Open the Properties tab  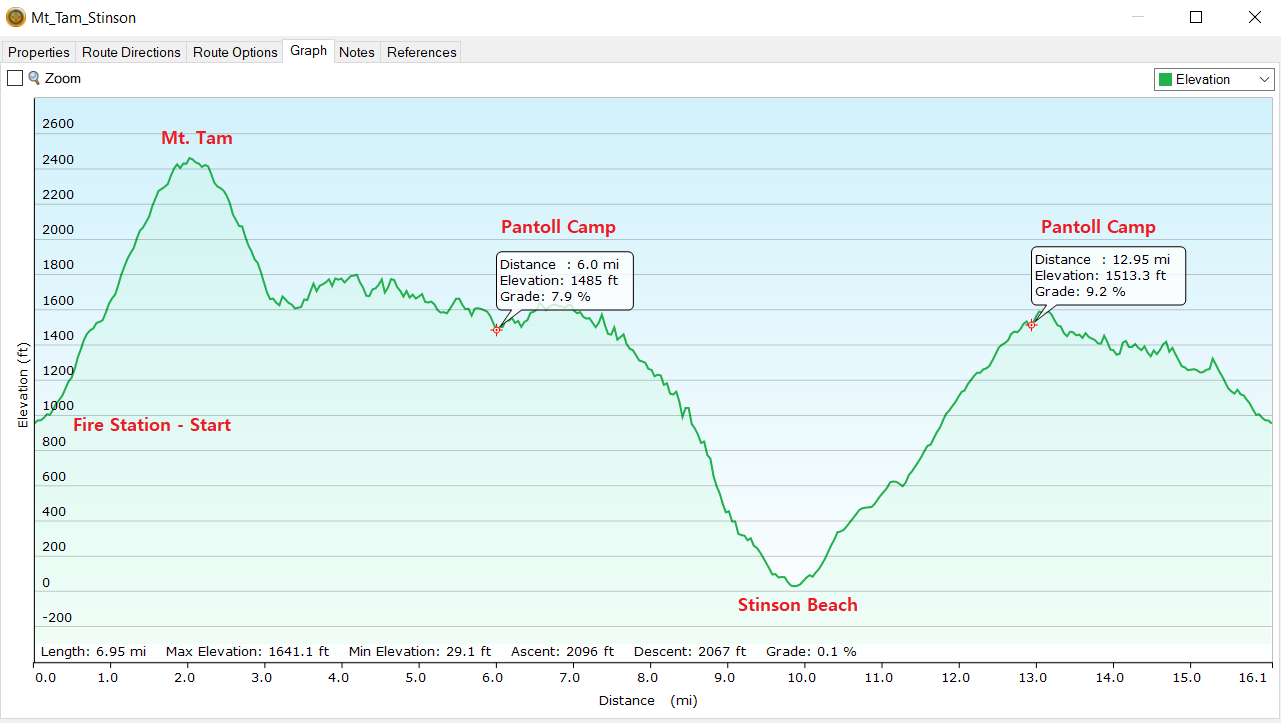click(x=39, y=52)
